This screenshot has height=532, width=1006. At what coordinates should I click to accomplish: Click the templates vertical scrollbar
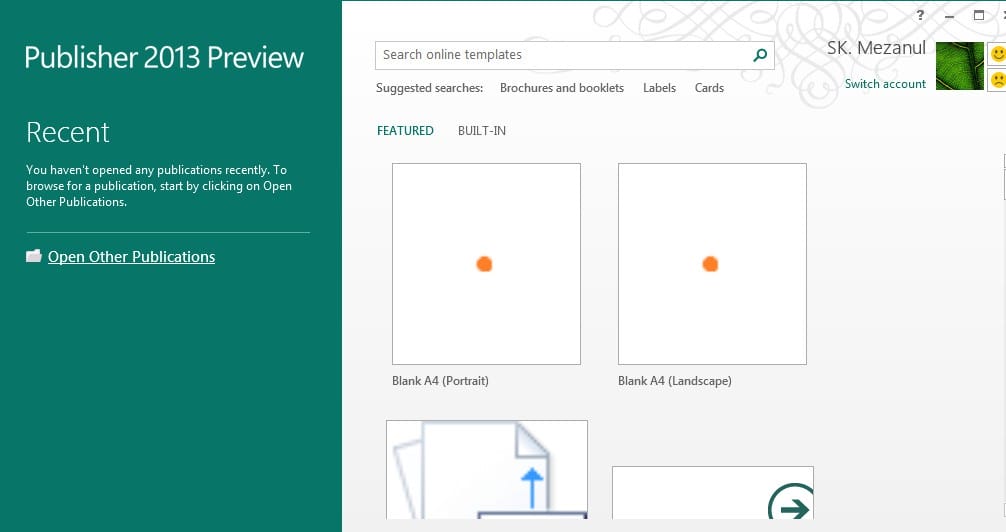tap(1003, 334)
